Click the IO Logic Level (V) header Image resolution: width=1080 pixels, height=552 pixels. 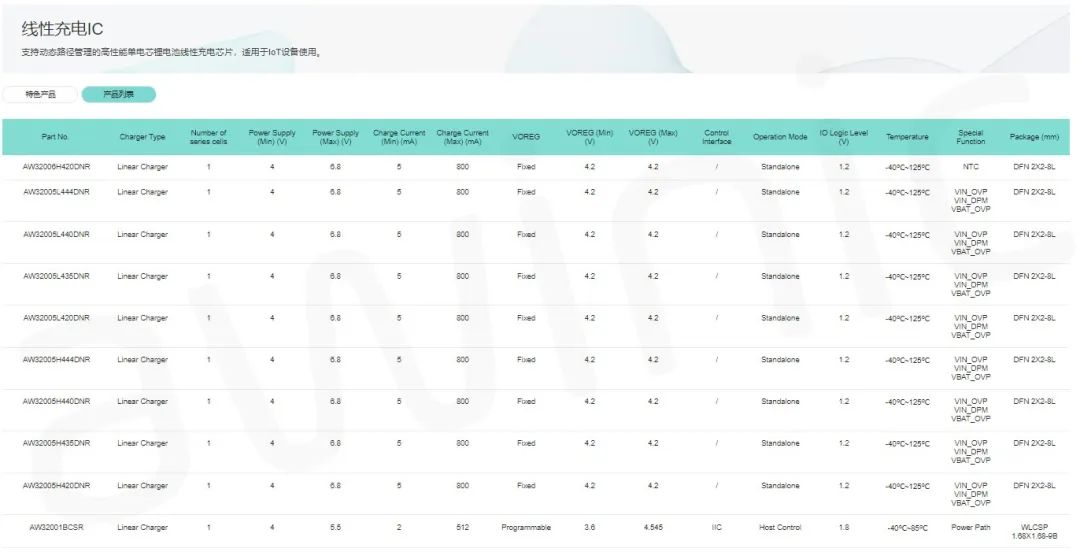point(844,137)
